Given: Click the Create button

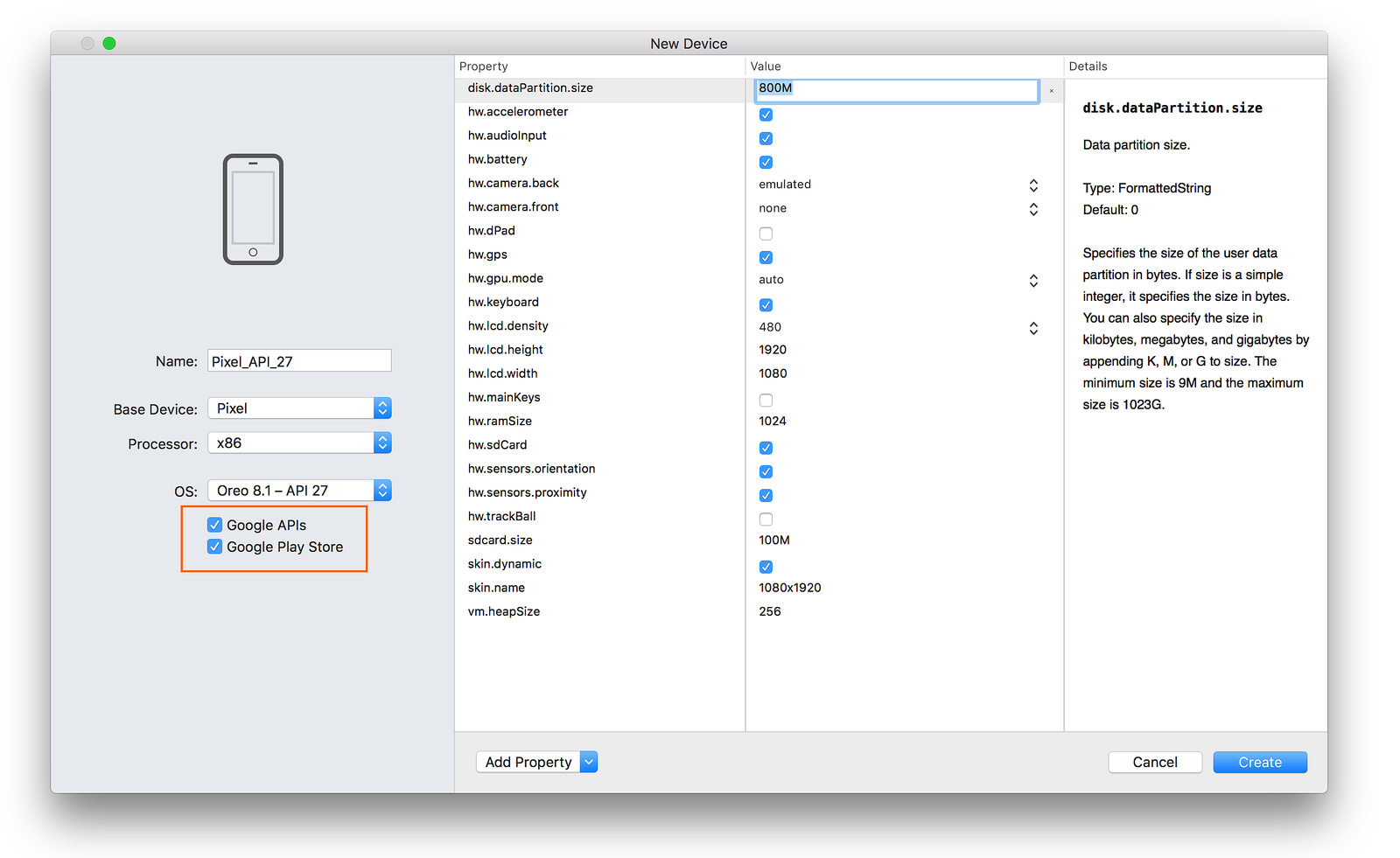Looking at the screenshot, I should pos(1259,763).
